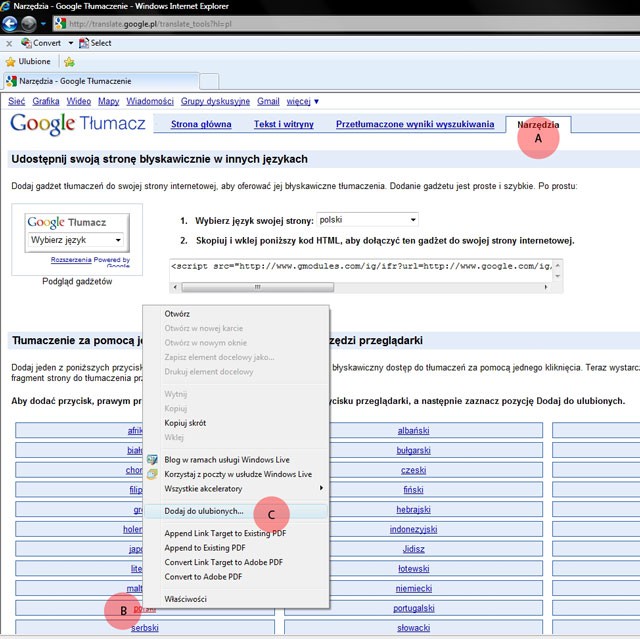
Task: Click the Wiadomości link
Action: click(x=150, y=101)
